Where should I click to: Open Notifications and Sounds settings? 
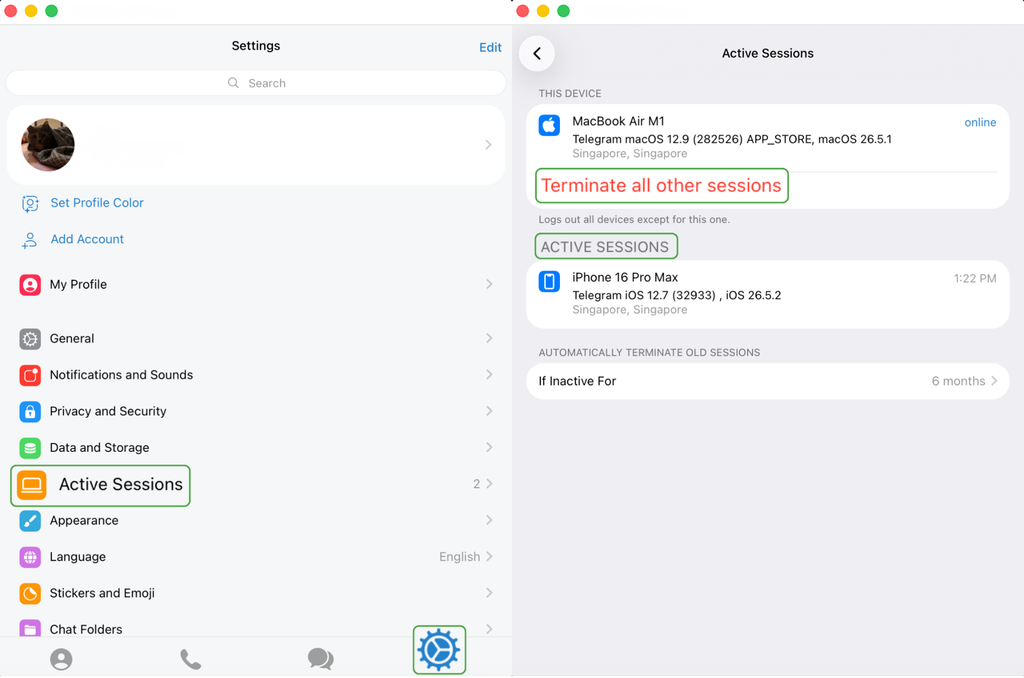[256, 375]
